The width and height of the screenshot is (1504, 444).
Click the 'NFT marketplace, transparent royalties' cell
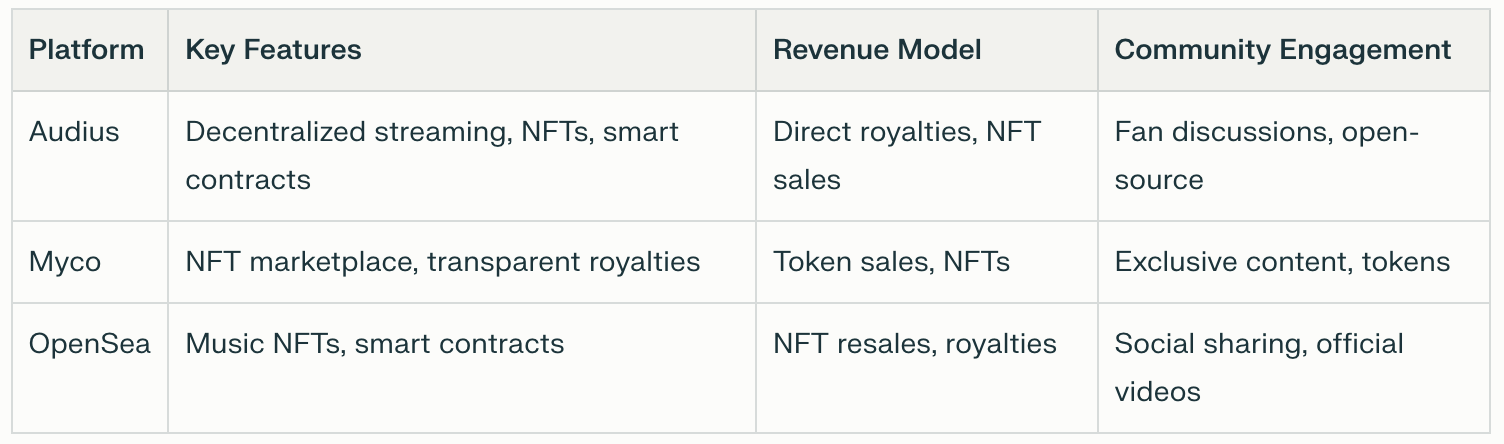pos(442,262)
